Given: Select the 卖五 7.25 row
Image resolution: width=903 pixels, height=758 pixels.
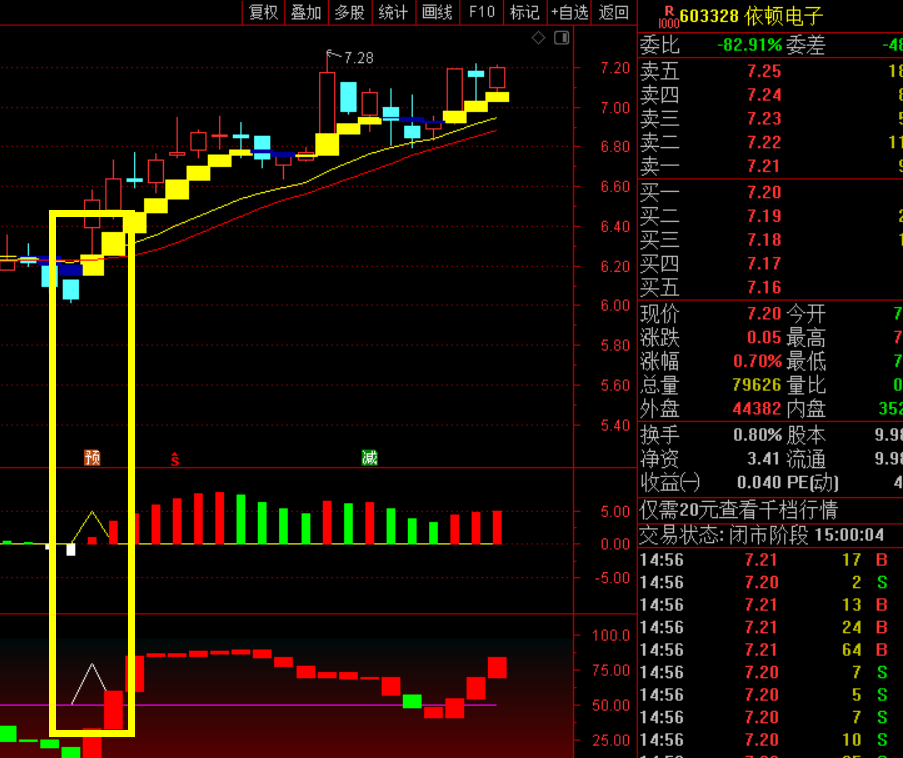Looking at the screenshot, I should (771, 71).
